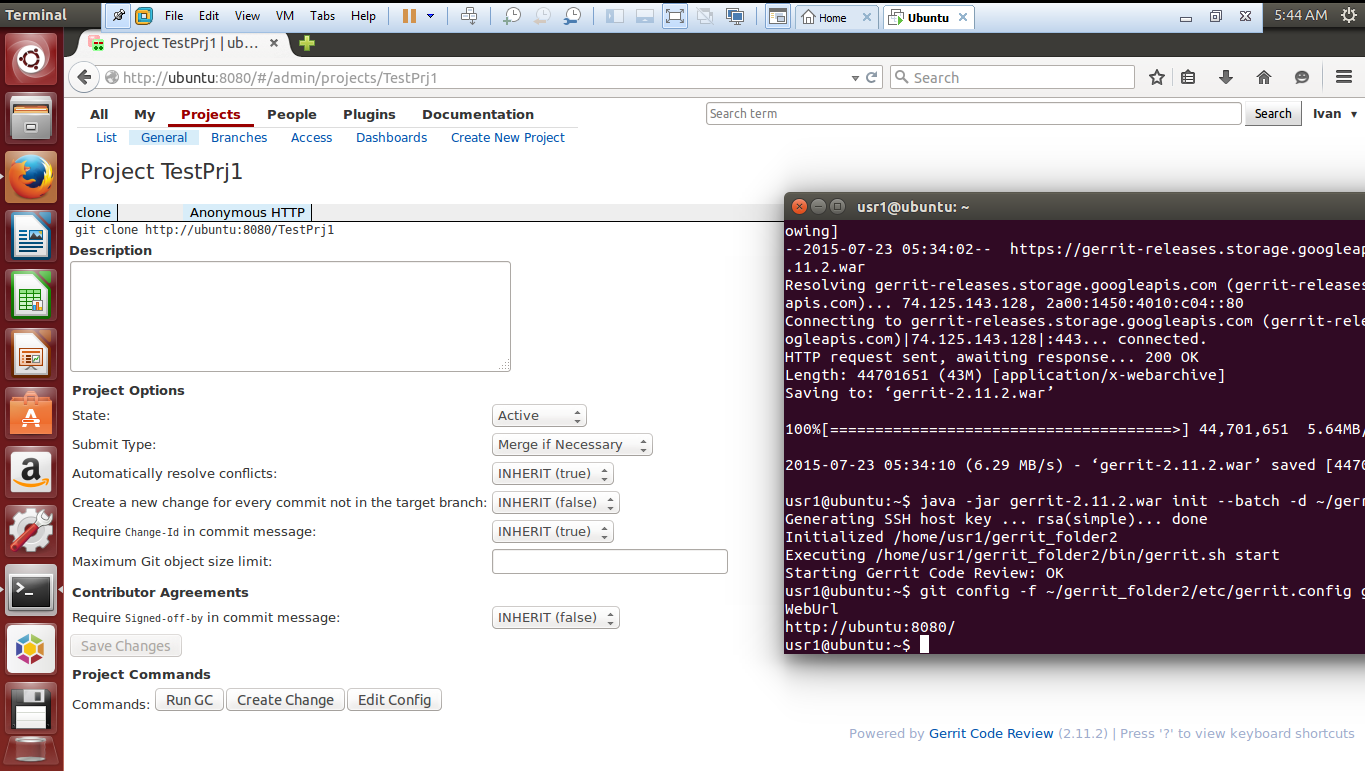Open the Firefox hamburger menu

click(x=1344, y=77)
